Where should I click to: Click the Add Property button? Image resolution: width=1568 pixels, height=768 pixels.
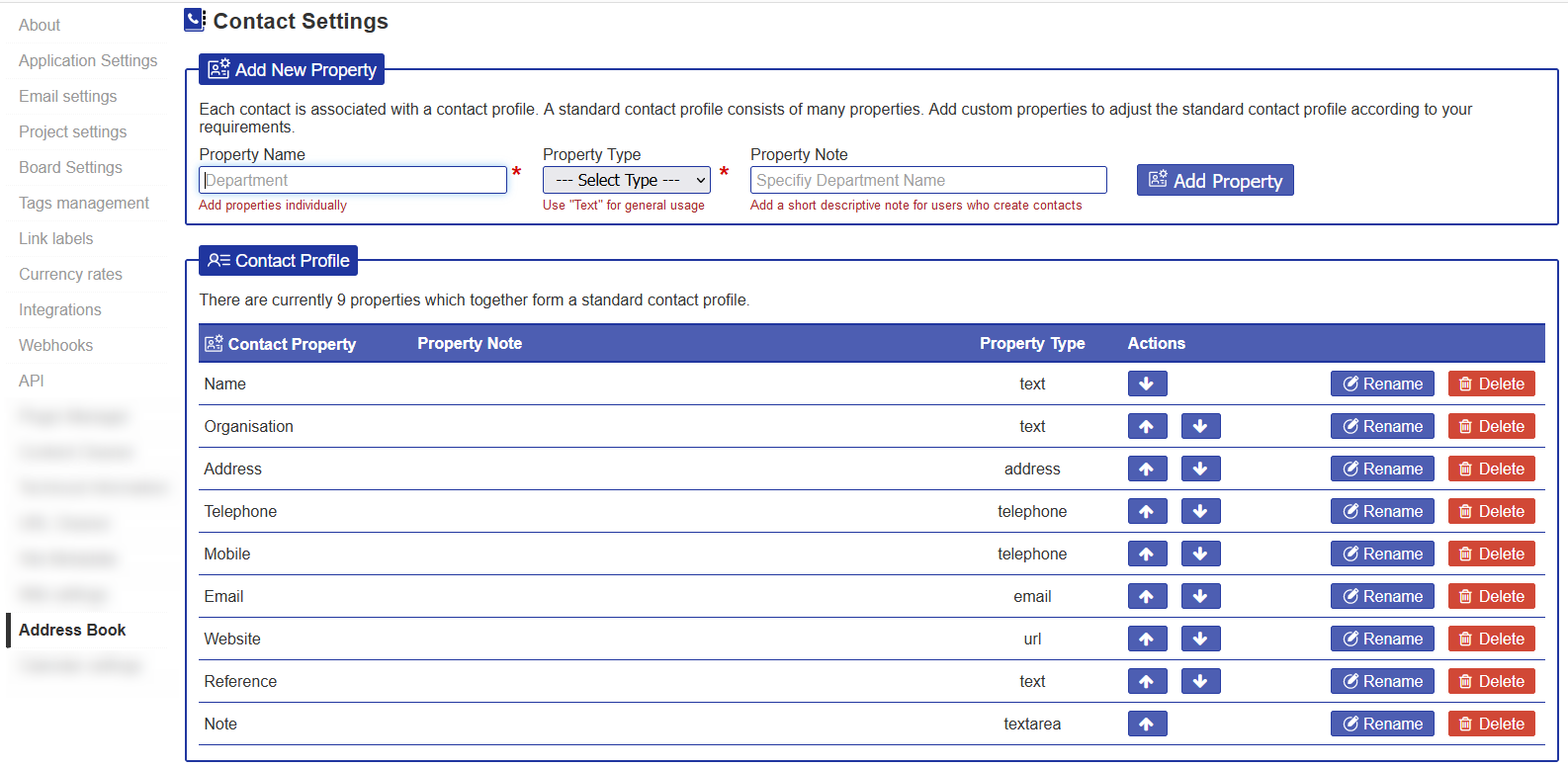point(1215,180)
